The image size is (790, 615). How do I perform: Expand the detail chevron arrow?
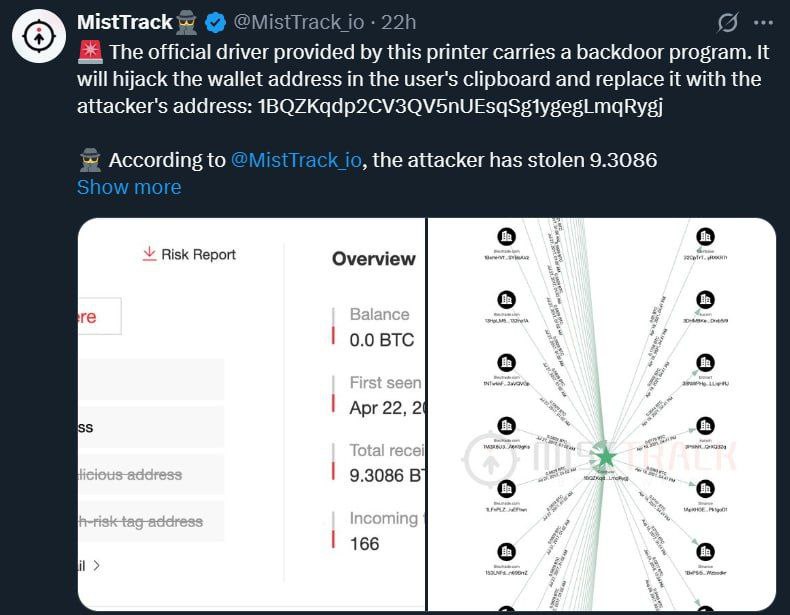click(96, 566)
